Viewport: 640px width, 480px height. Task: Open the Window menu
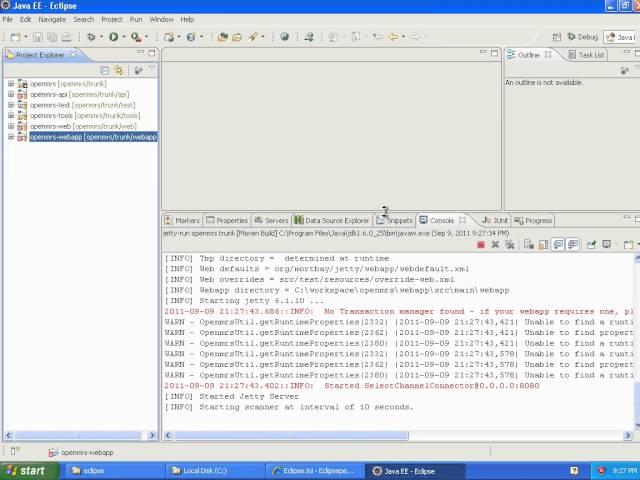tap(162, 20)
